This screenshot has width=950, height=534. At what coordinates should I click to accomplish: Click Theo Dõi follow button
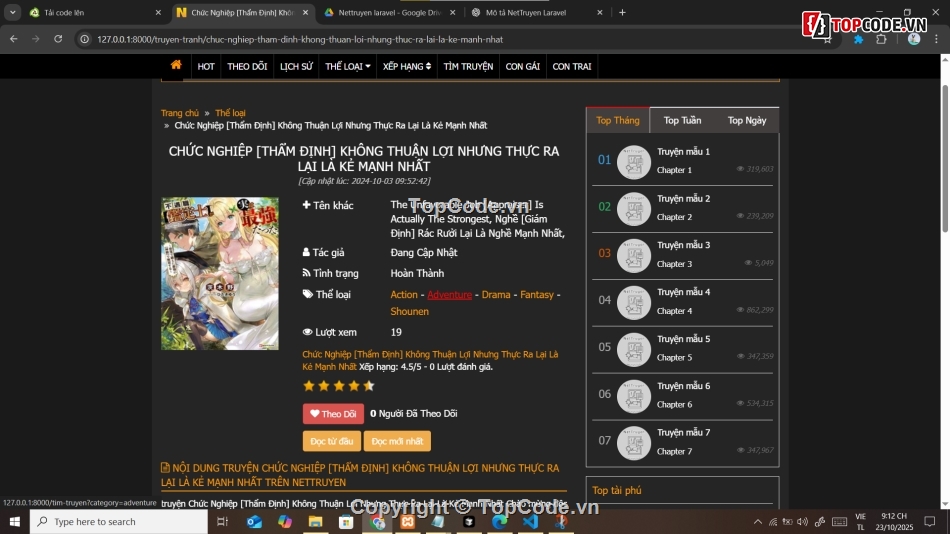pos(333,413)
